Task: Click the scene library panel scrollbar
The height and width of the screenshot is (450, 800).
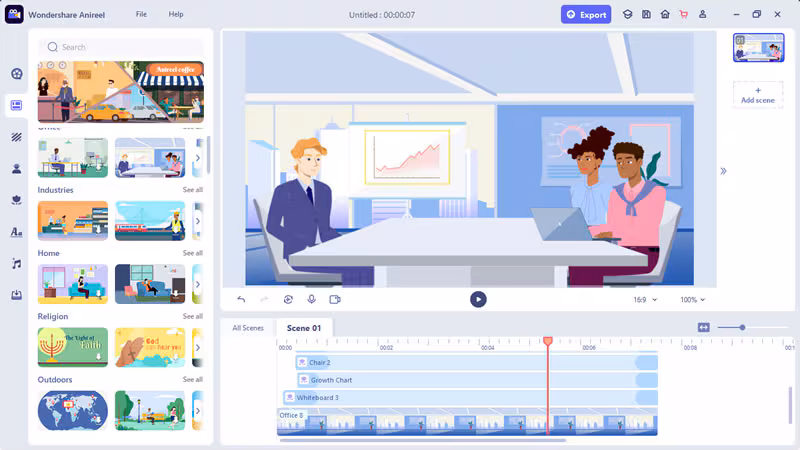Action: tap(209, 155)
